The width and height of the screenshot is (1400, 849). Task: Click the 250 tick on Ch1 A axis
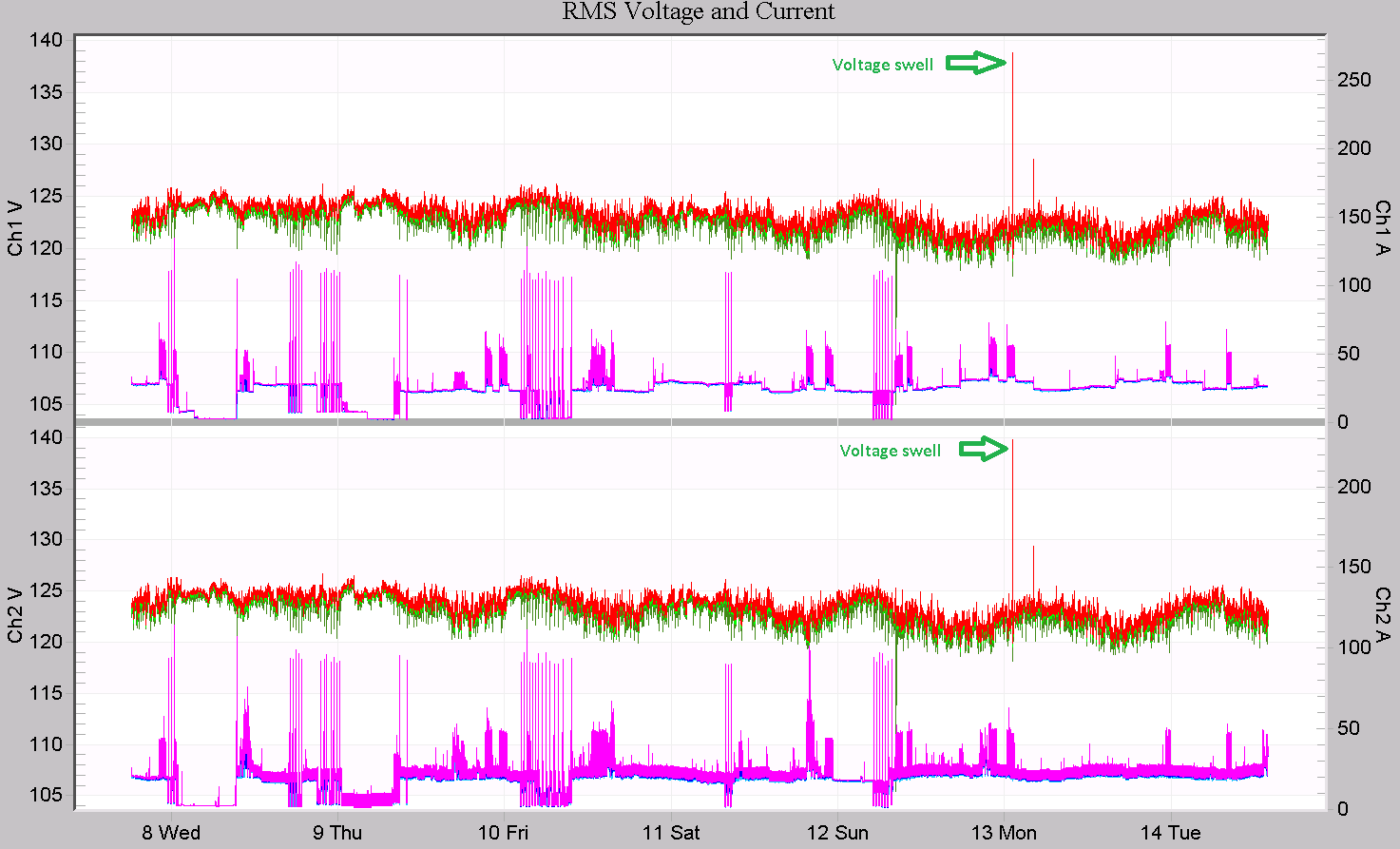pos(1353,80)
